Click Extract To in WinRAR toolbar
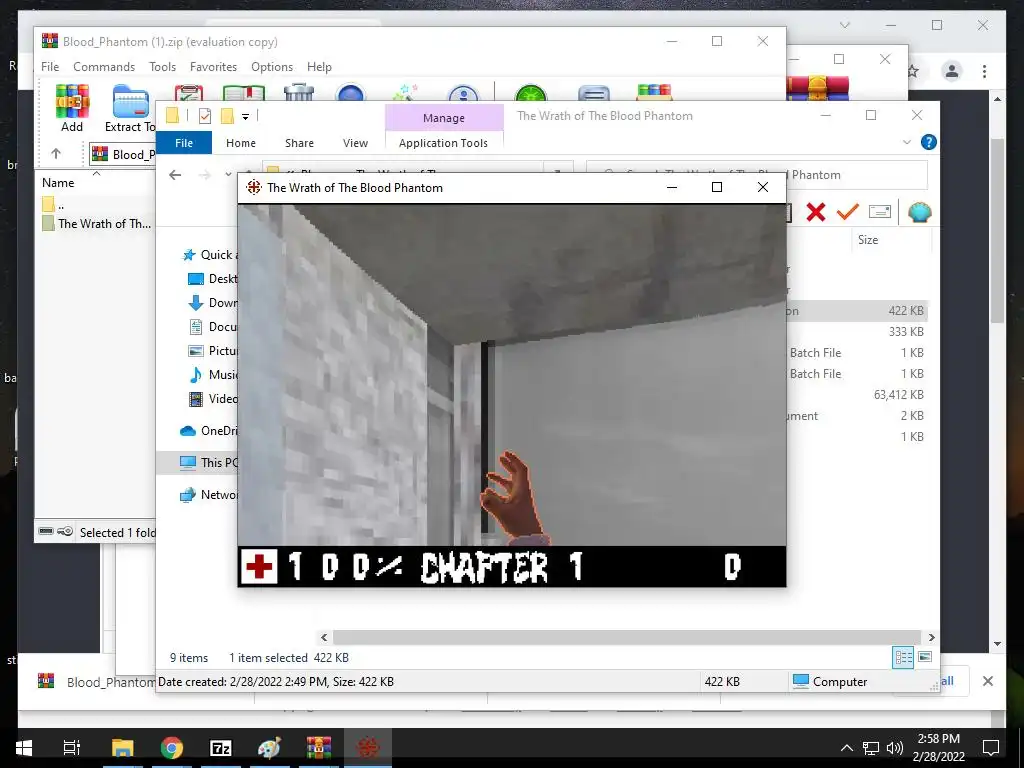The image size is (1024, 768). click(130, 108)
